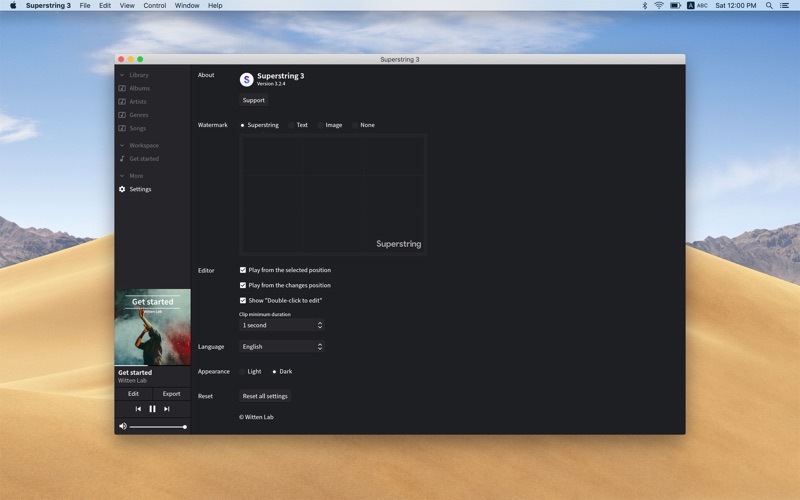Place watermark in top-left grid cell

272,156
